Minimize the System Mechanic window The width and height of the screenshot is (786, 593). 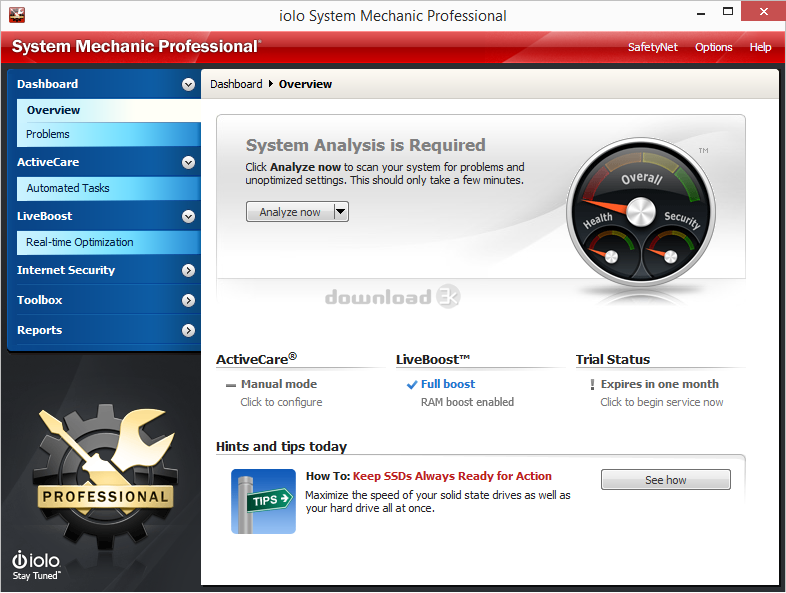click(x=701, y=12)
